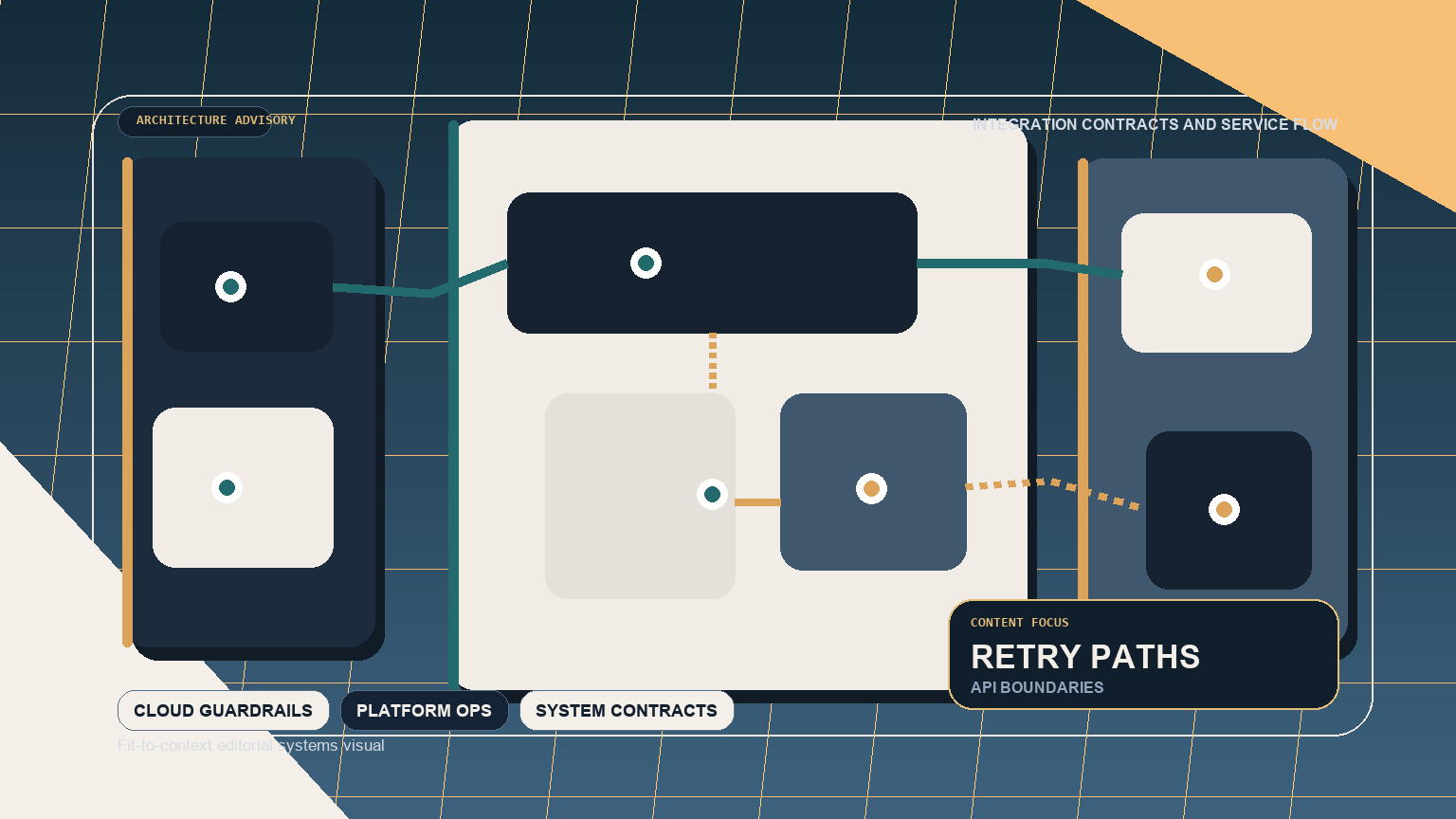The height and width of the screenshot is (819, 1456).
Task: Expand the right-side panel containing stacked cards
Action: 1214,398
